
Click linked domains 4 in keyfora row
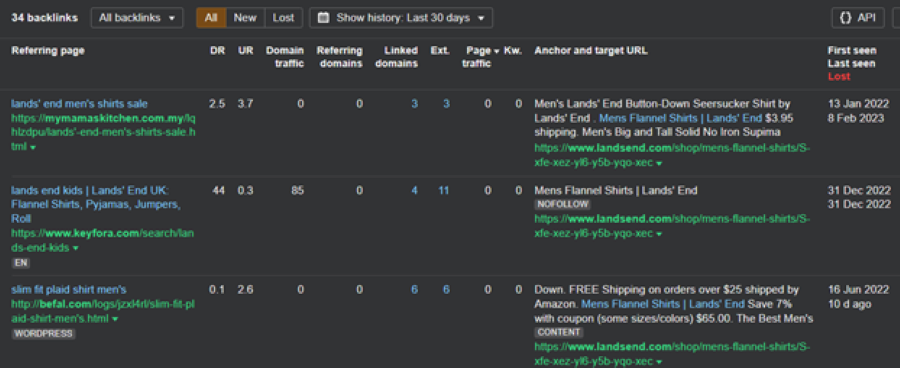pos(414,191)
